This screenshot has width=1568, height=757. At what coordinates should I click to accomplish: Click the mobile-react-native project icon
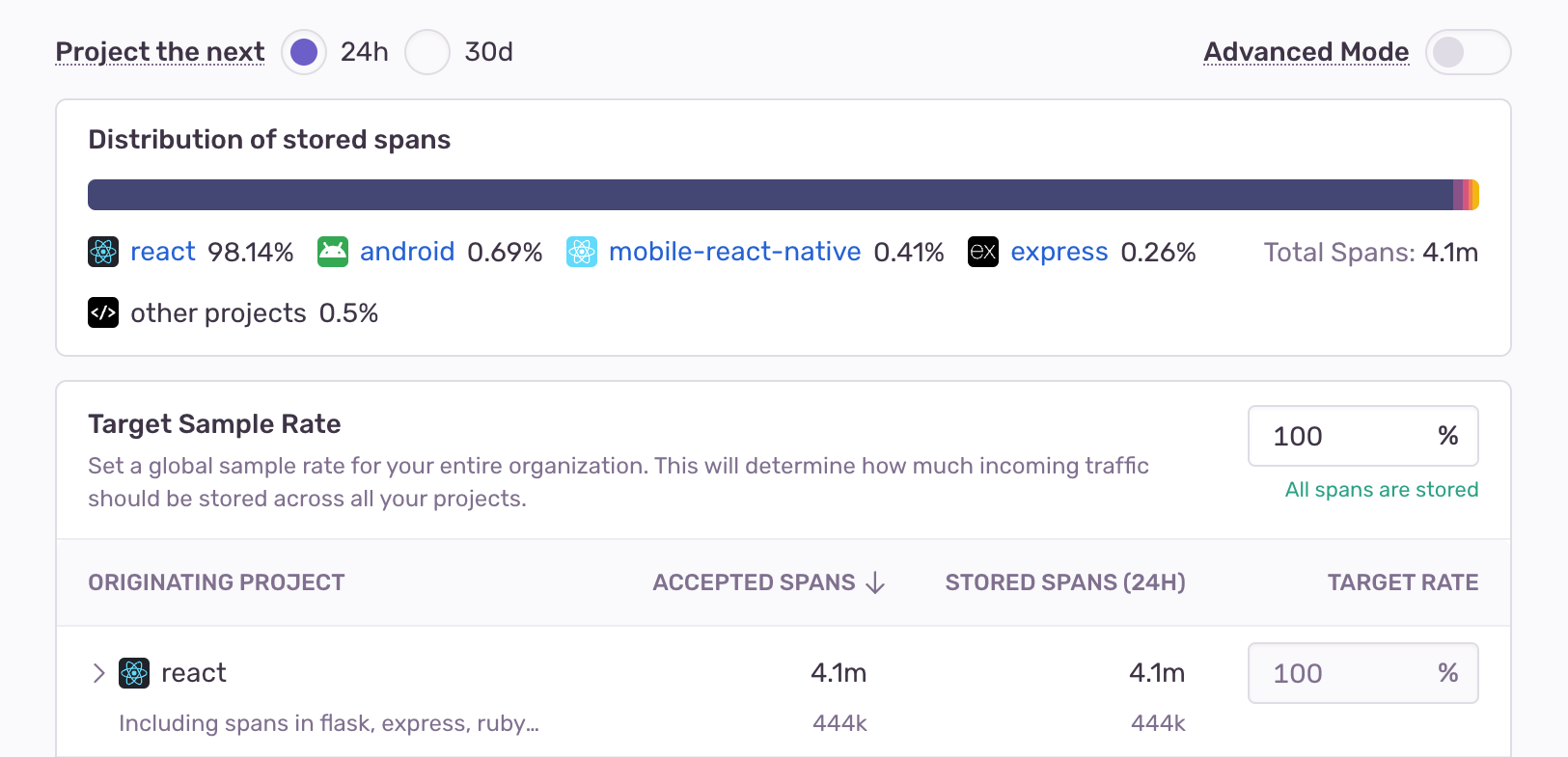click(x=582, y=252)
